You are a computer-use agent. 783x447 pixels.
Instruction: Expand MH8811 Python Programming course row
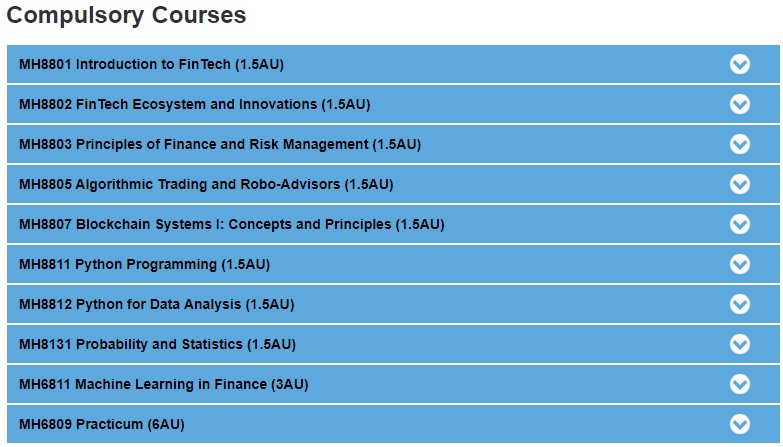click(144, 265)
